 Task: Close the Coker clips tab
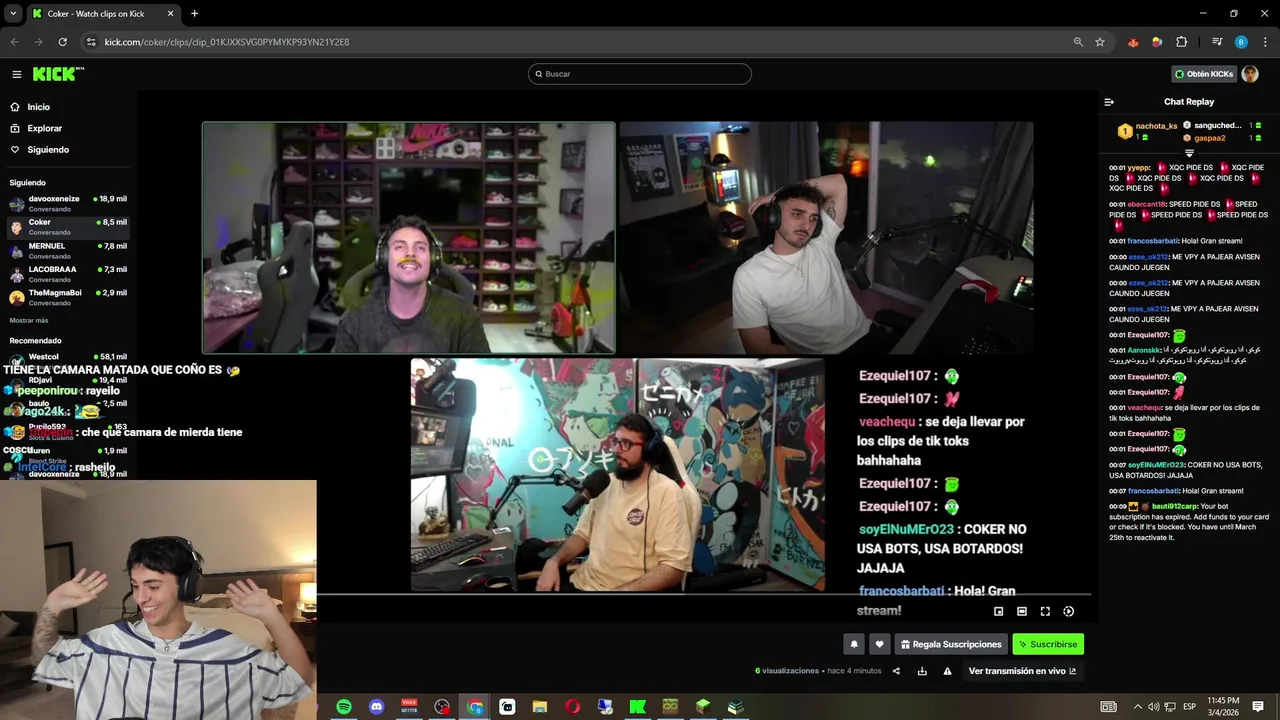[x=170, y=14]
